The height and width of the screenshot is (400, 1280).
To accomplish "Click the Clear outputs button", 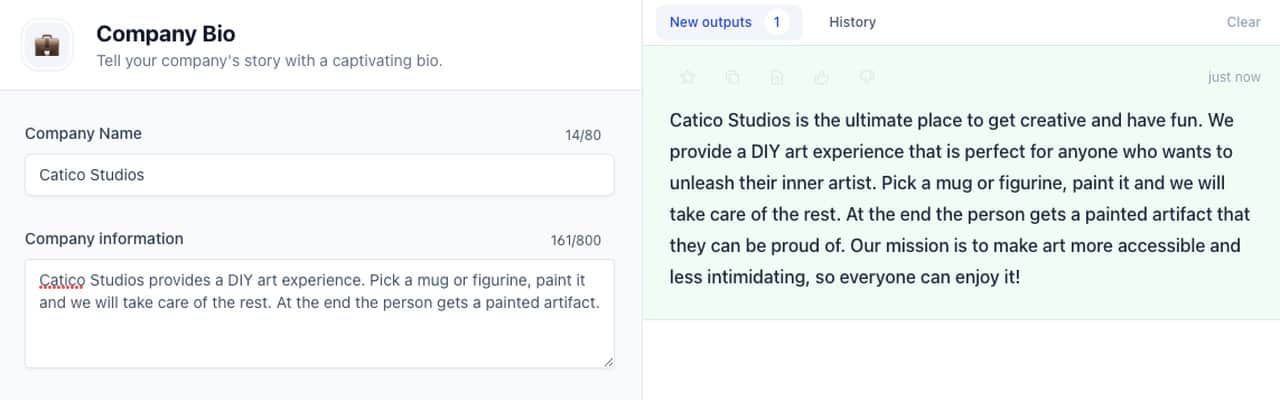I will coord(1243,22).
